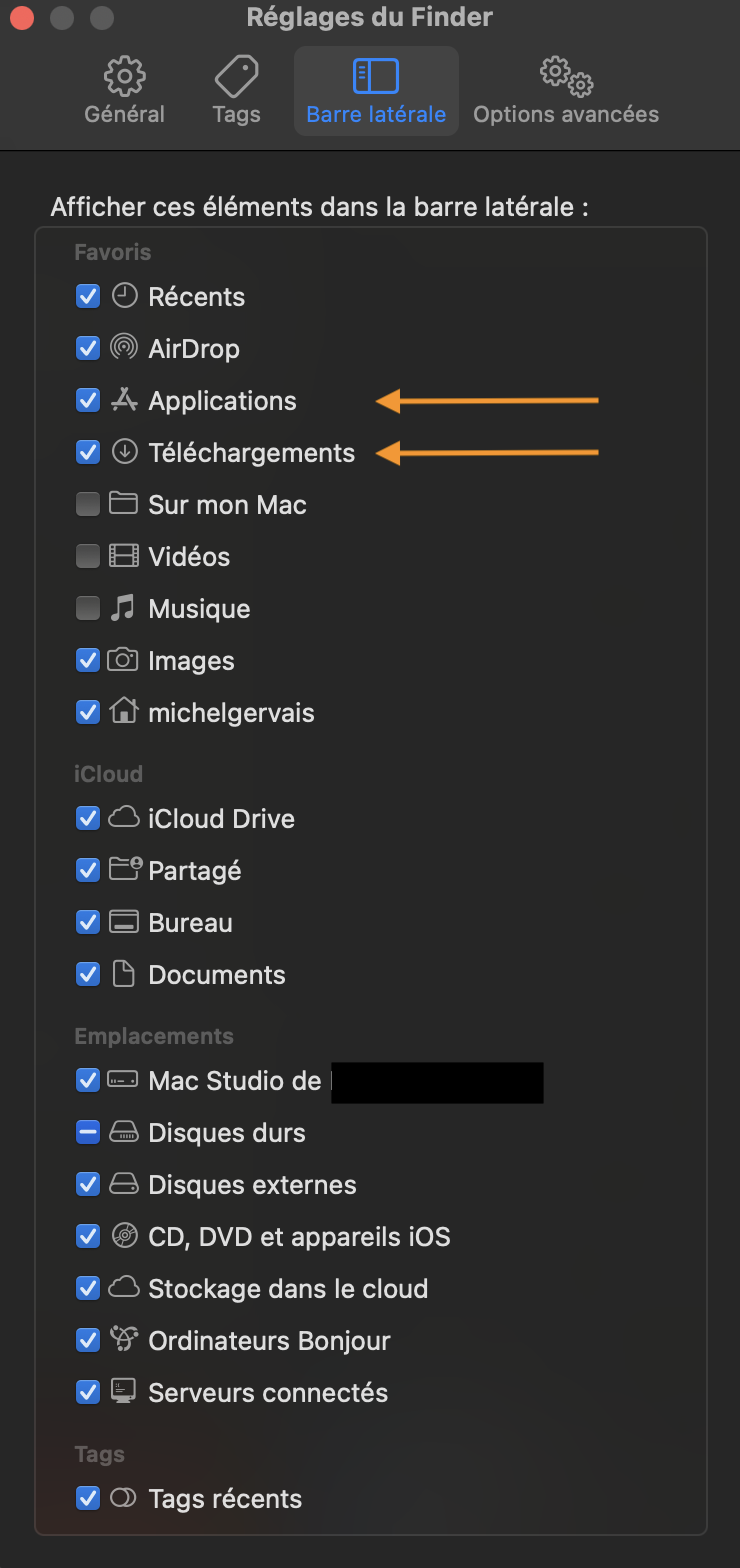
Task: Click the Applications icon in the list
Action: [x=124, y=400]
